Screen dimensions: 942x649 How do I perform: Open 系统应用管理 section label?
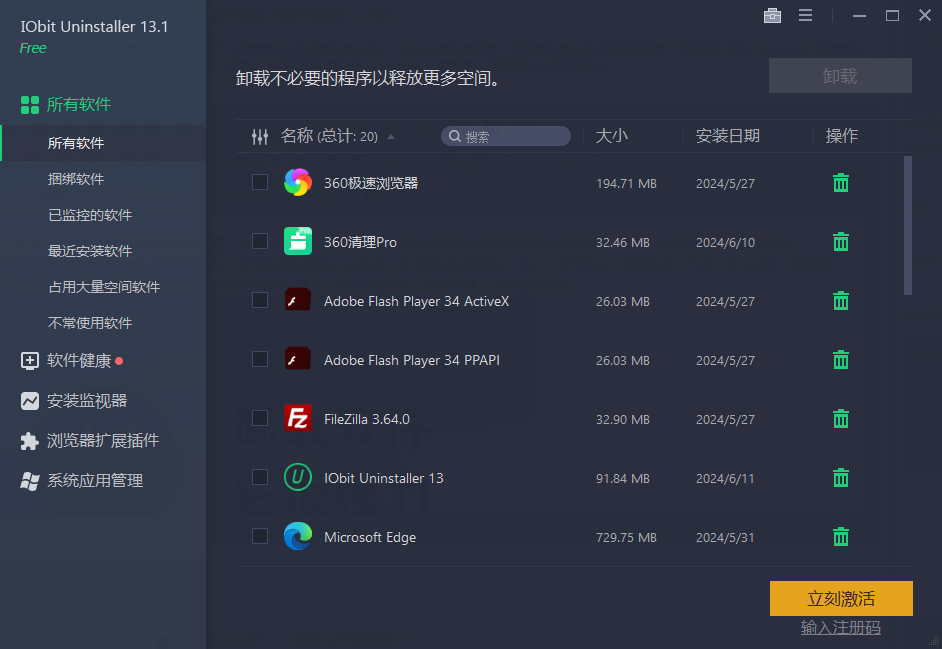(95, 481)
